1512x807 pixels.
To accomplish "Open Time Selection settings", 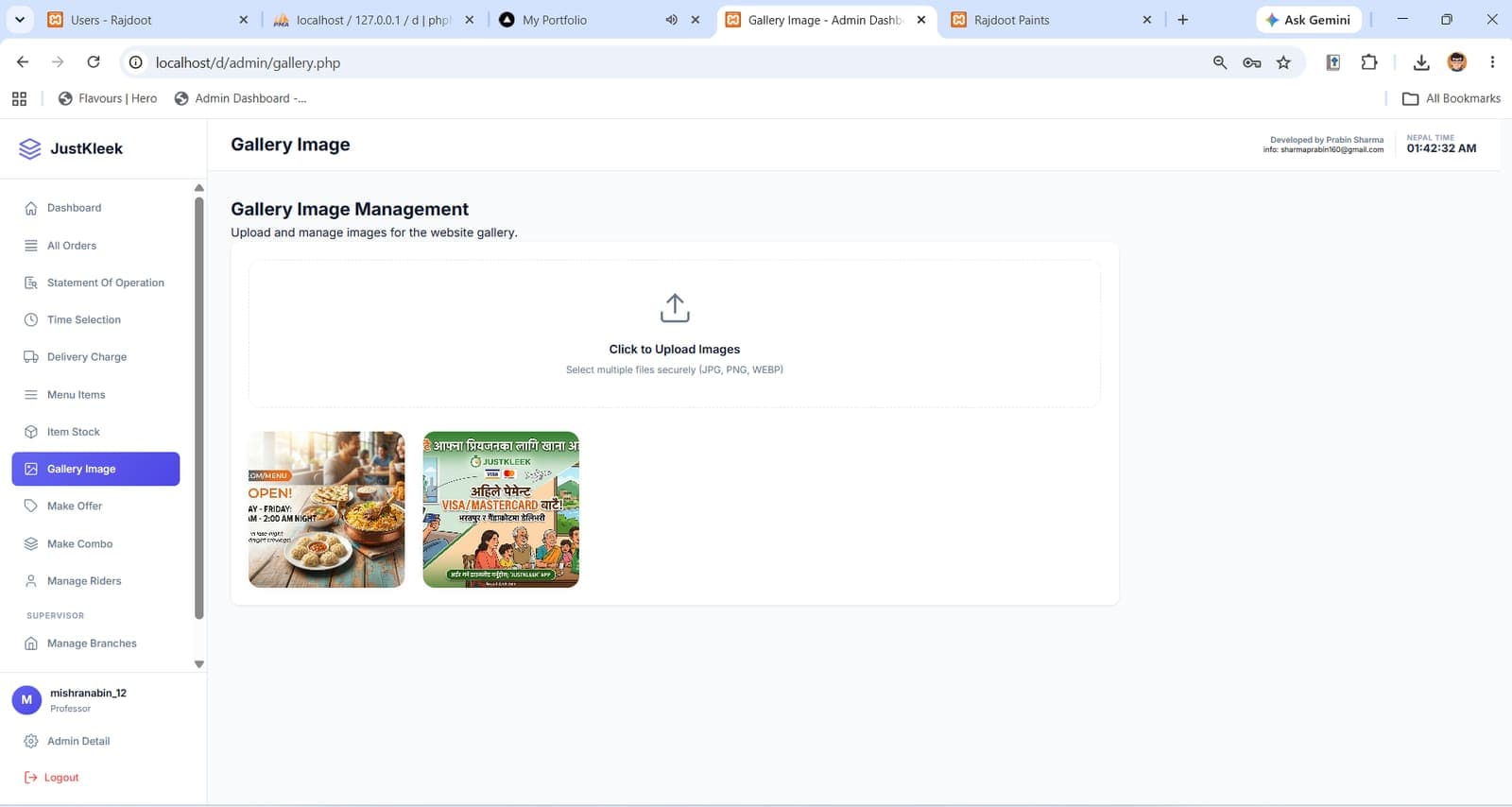I will point(95,319).
